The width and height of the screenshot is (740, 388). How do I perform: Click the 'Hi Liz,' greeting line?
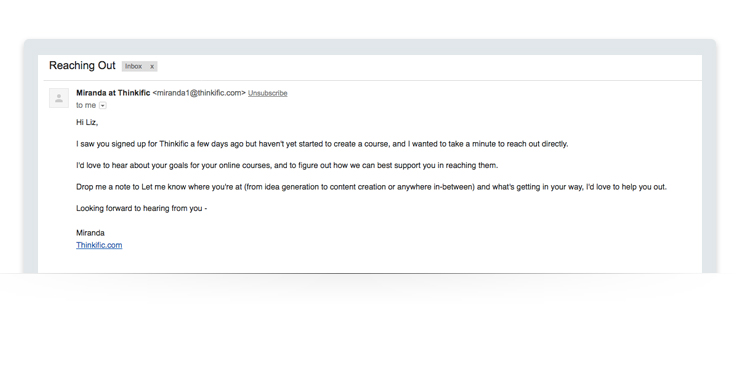point(87,122)
